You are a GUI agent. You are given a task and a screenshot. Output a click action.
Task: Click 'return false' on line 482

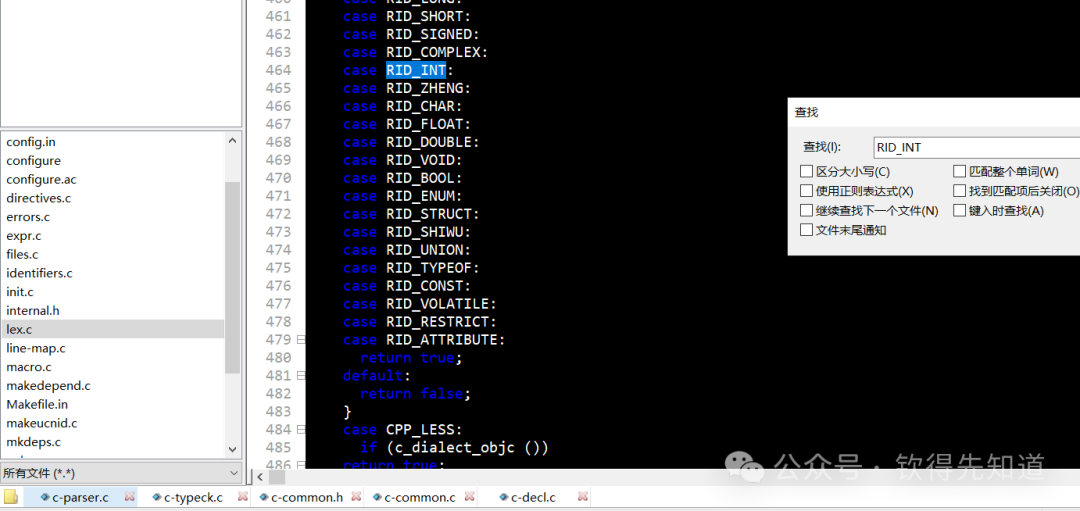tap(411, 393)
